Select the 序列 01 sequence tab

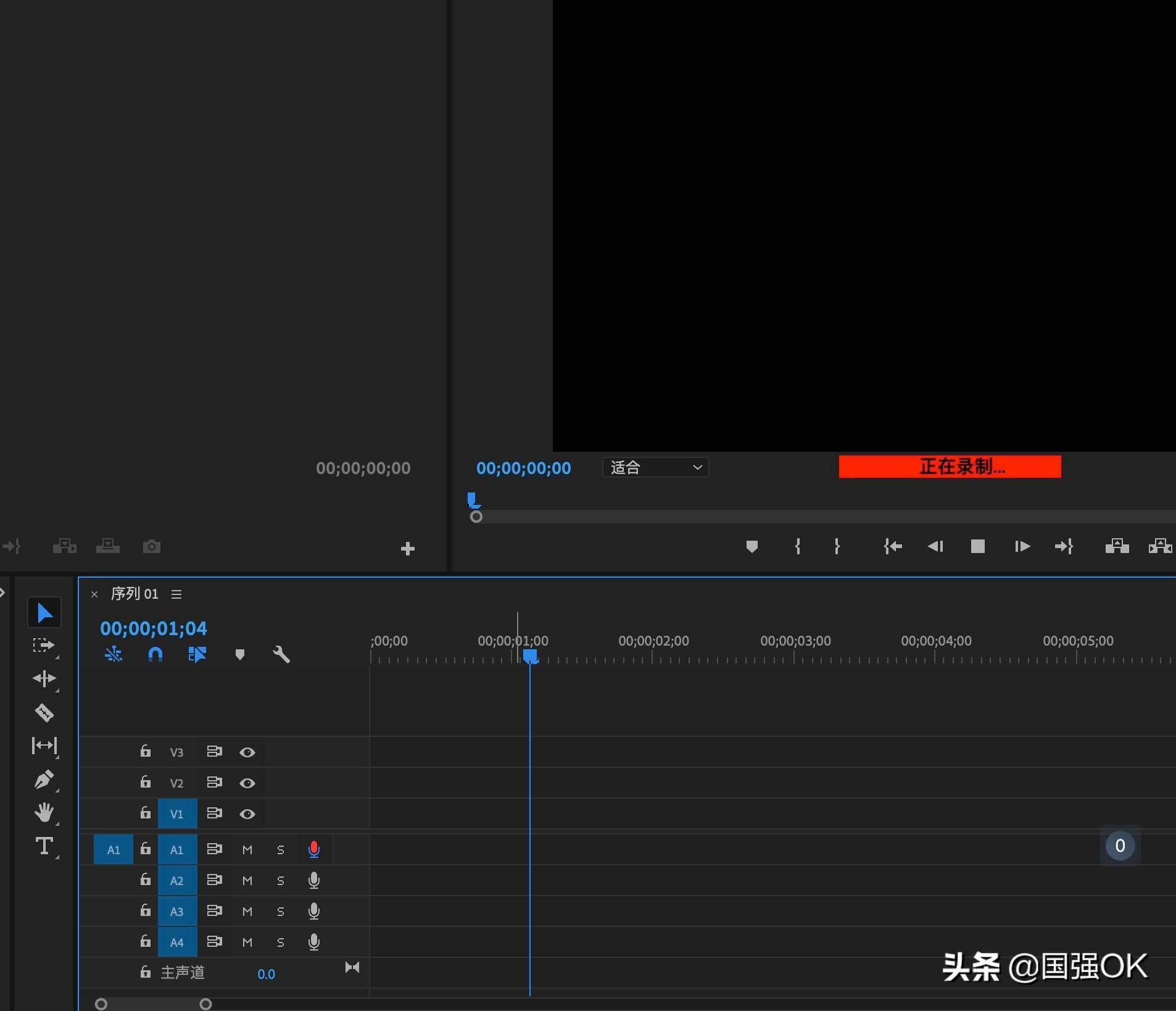(135, 594)
